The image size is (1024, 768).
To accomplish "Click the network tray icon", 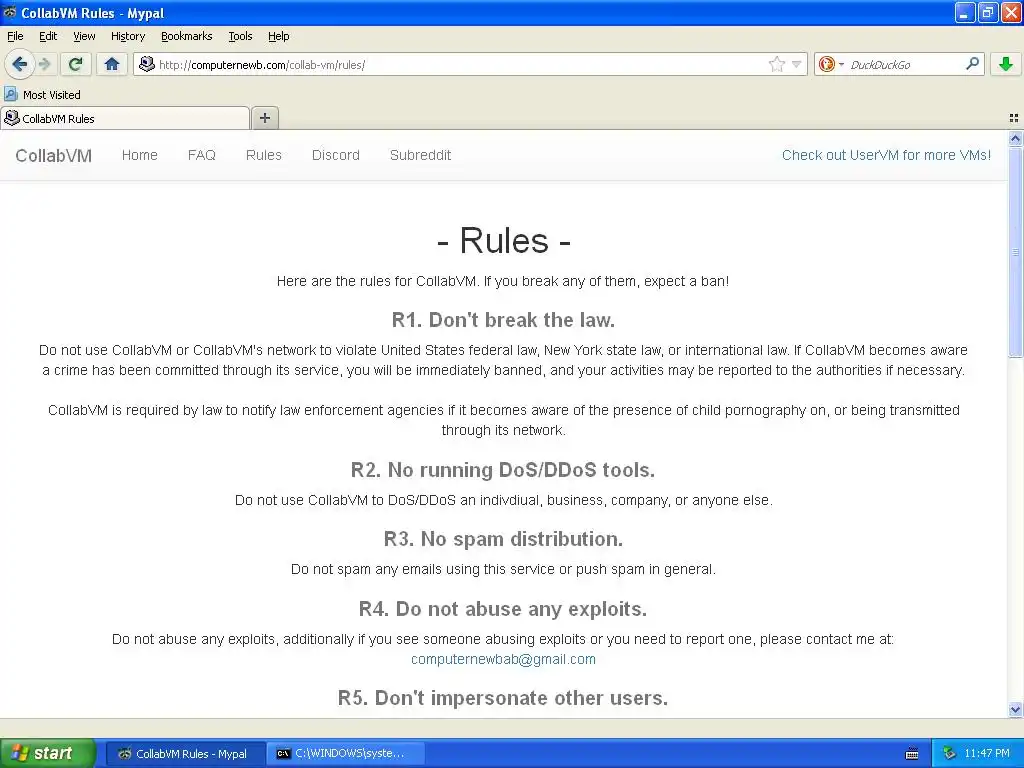I will [950, 754].
